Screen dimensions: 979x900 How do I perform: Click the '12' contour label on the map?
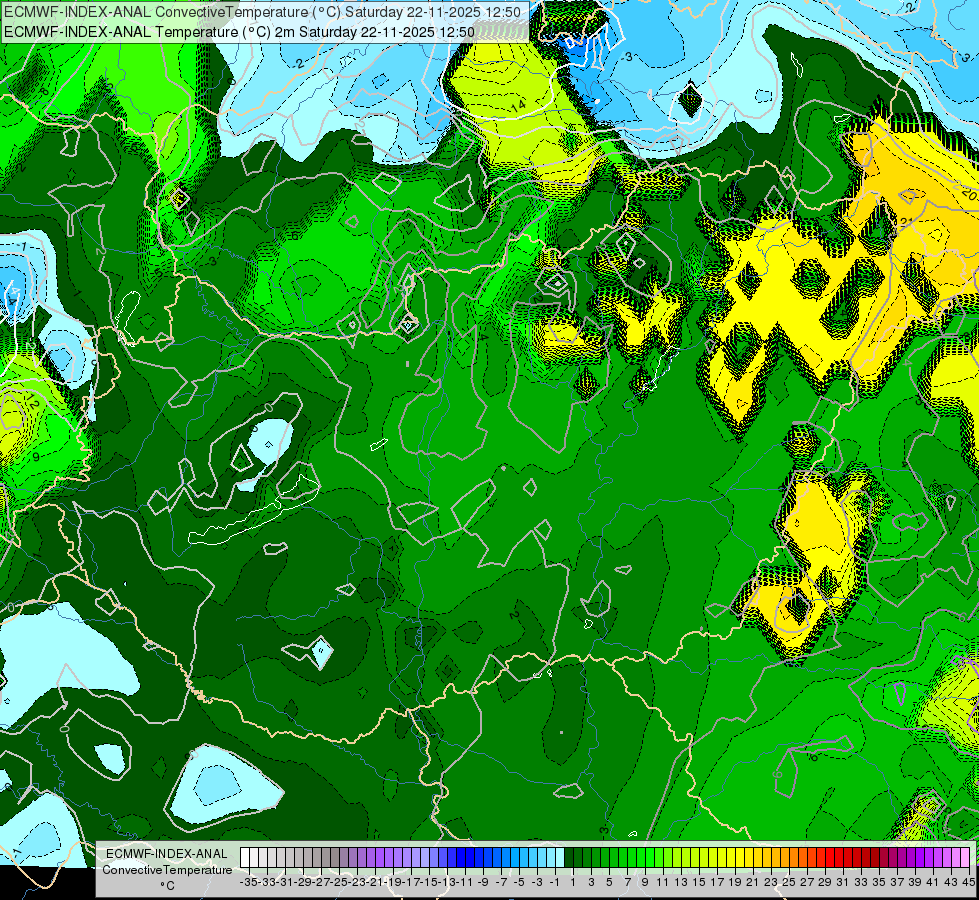click(x=32, y=403)
